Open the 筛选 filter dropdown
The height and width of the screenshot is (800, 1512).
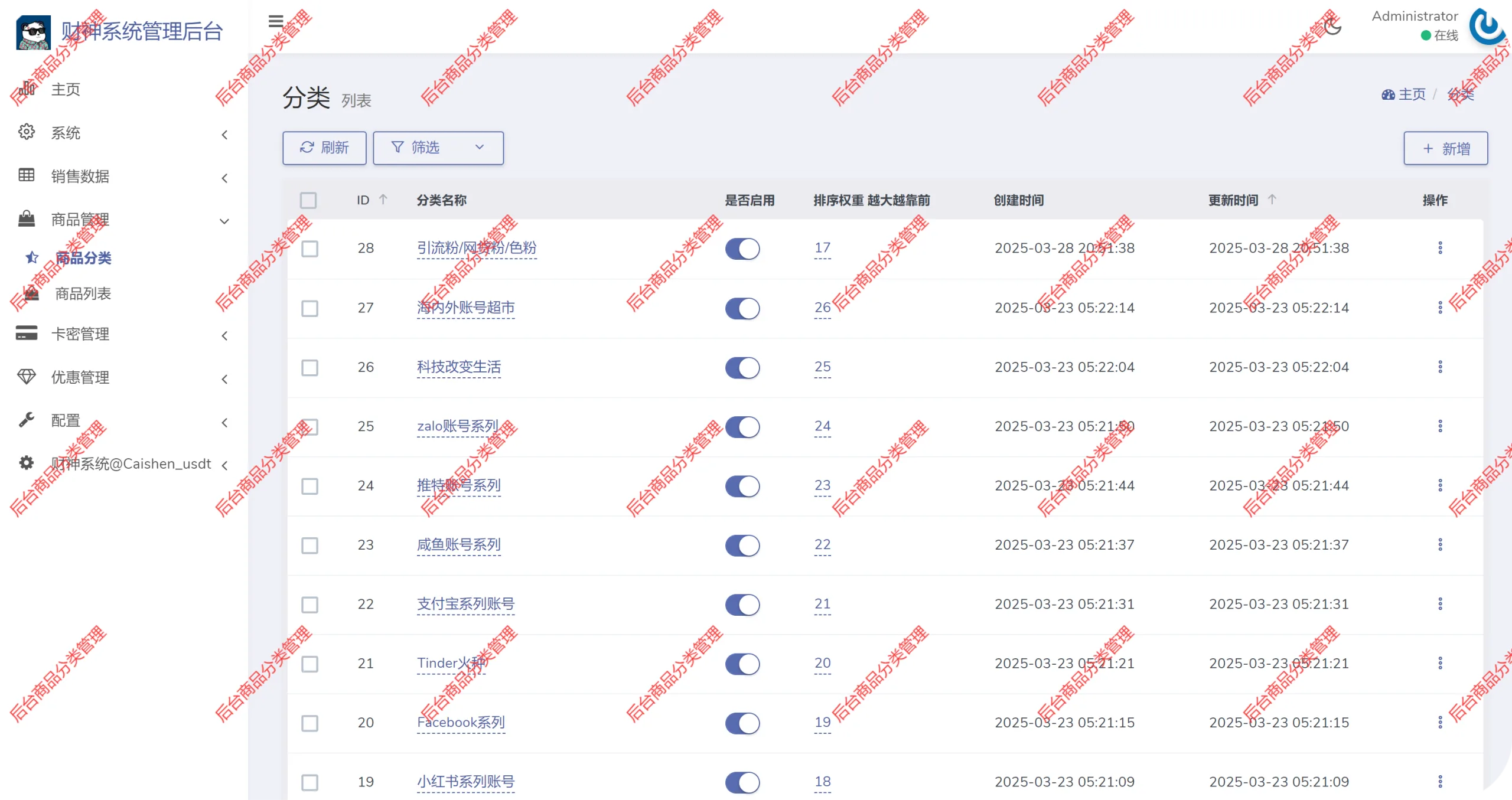pyautogui.click(x=438, y=148)
